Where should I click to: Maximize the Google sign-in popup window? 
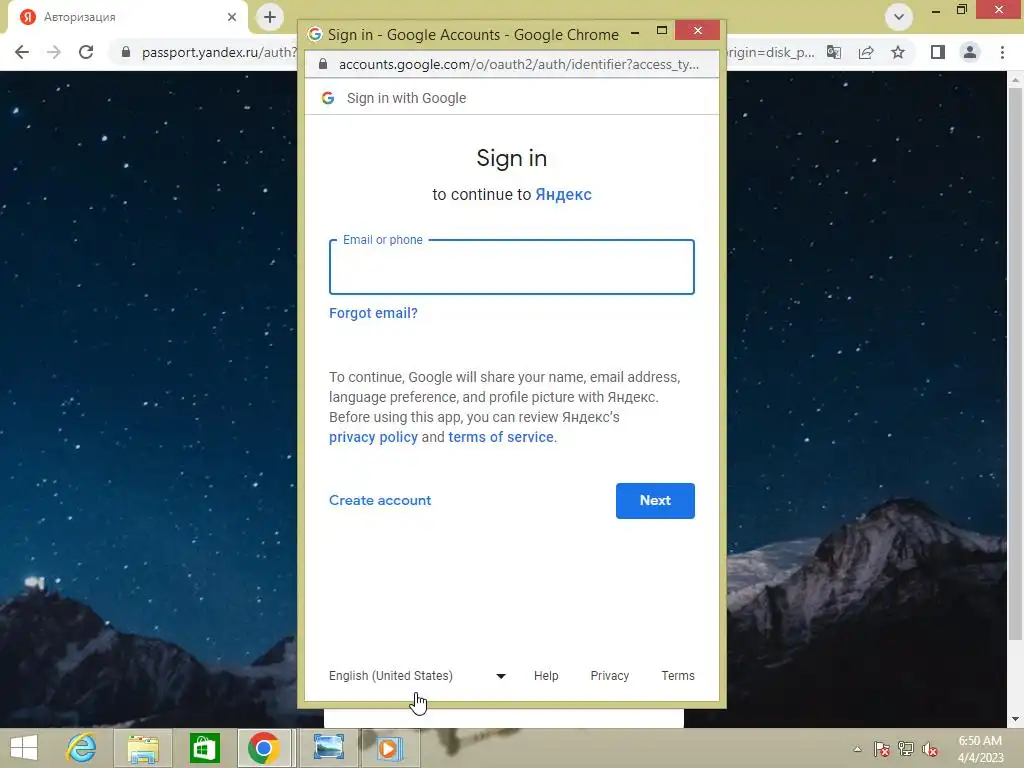point(662,30)
